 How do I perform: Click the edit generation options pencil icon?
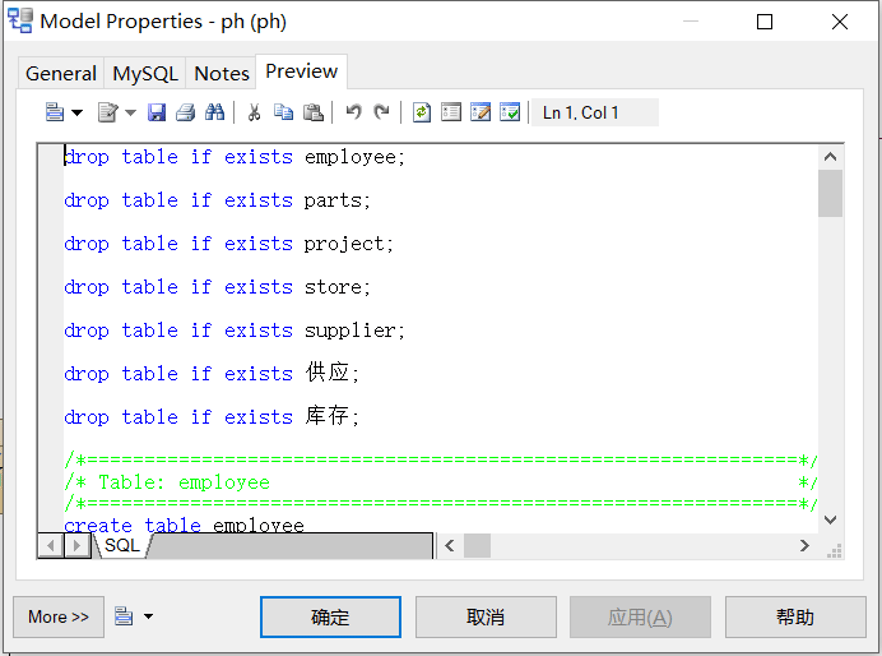(480, 113)
